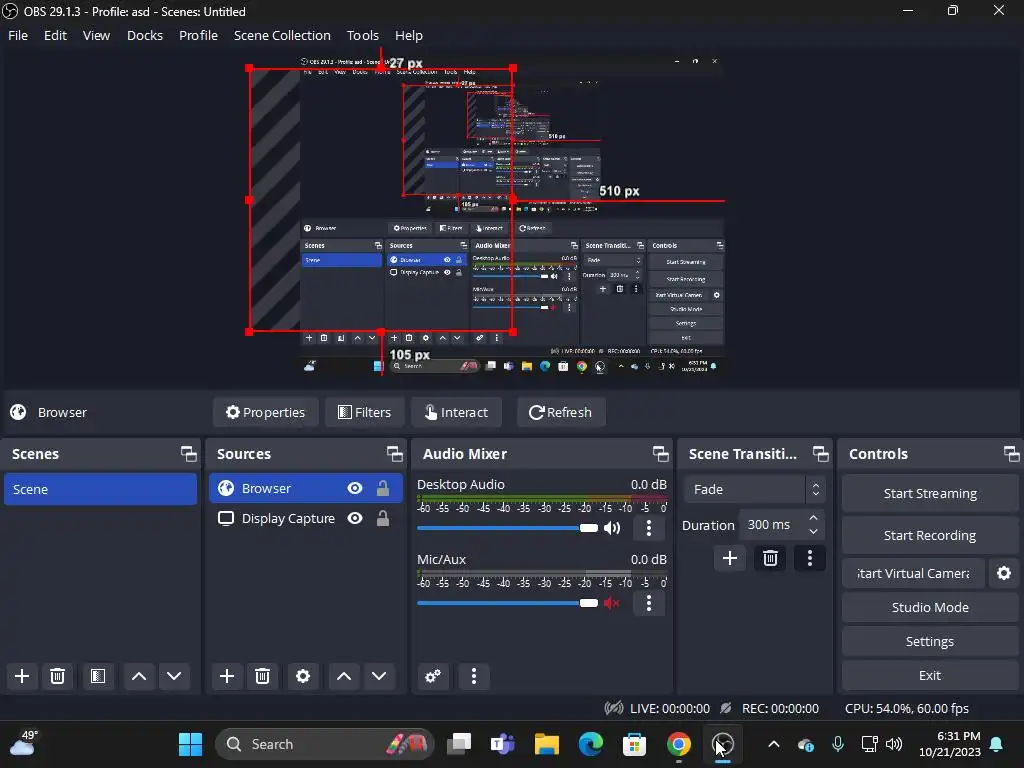1024x768 pixels.
Task: Open source properties gear in Sources toolbar
Action: pyautogui.click(x=303, y=676)
